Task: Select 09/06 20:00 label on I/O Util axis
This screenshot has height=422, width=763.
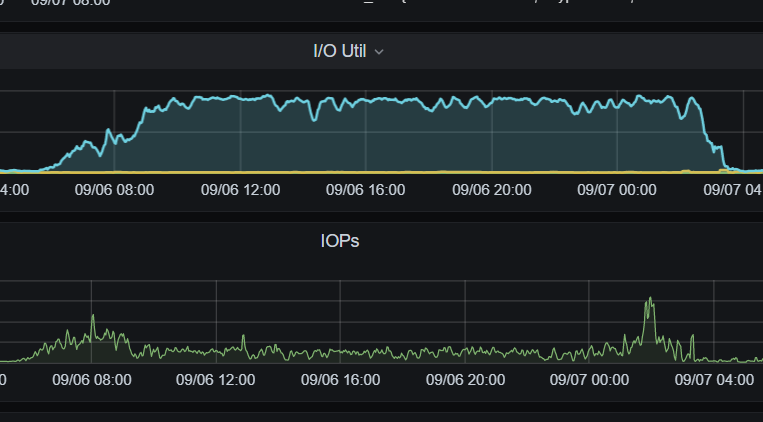Action: pos(491,190)
